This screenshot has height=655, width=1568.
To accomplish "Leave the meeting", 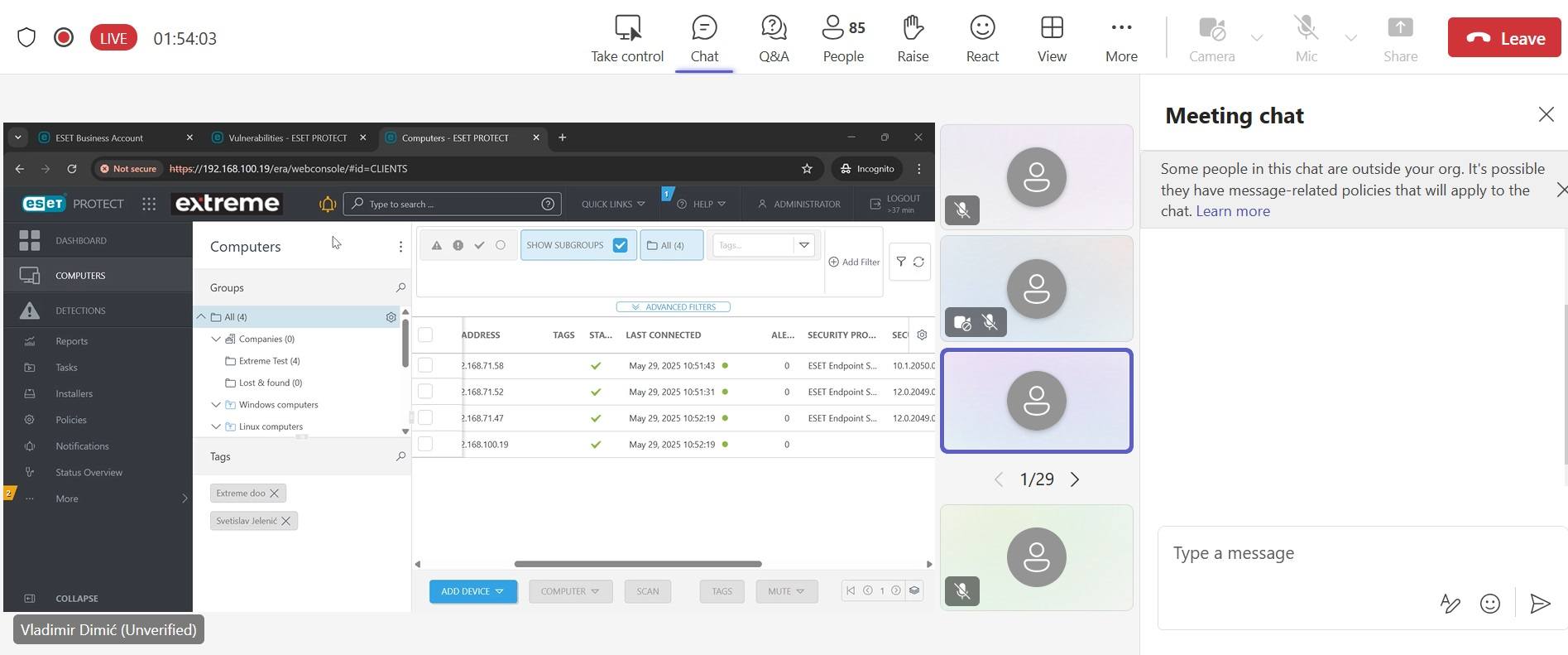I will (1503, 38).
